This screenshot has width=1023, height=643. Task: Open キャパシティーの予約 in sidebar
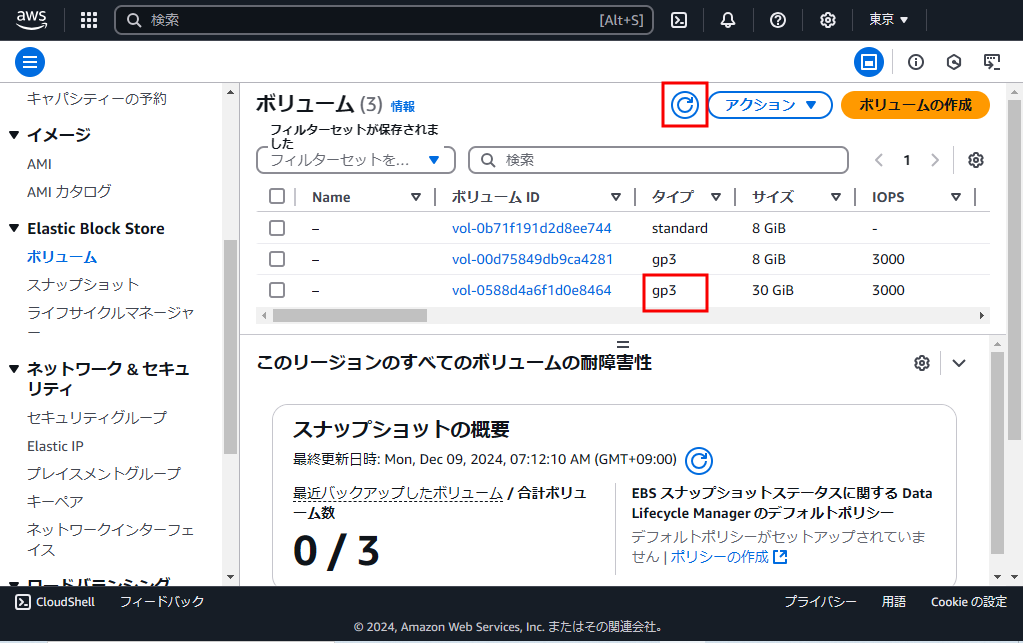coord(97,99)
